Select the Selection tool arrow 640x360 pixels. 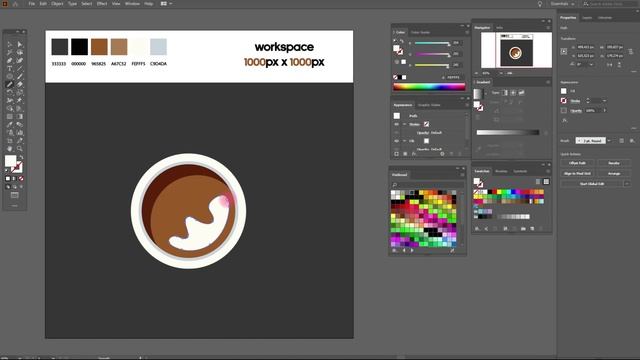(10, 44)
